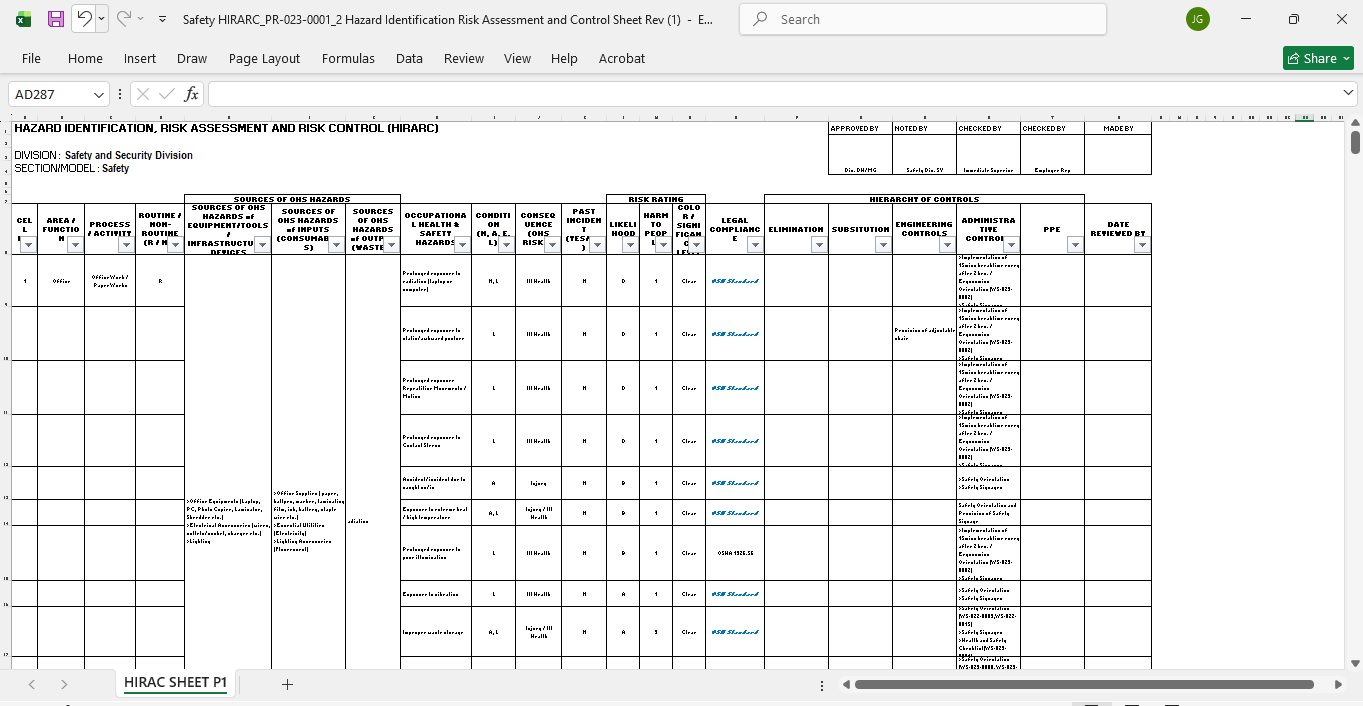Open filter dropdown for ELIMINATION column
Viewport: 1363px width, 706px height.
pos(819,245)
